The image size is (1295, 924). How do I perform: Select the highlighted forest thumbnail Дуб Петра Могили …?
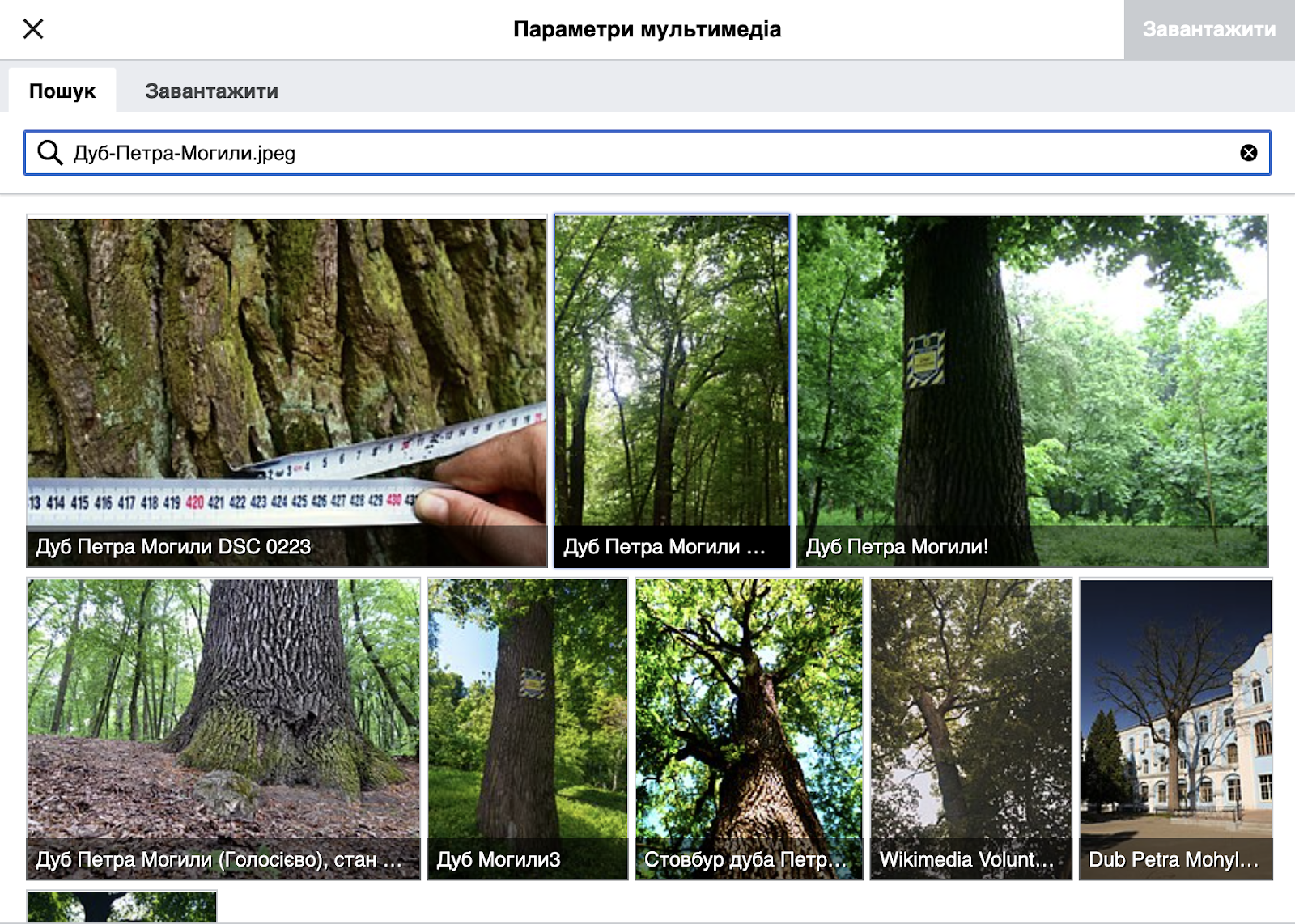(672, 391)
